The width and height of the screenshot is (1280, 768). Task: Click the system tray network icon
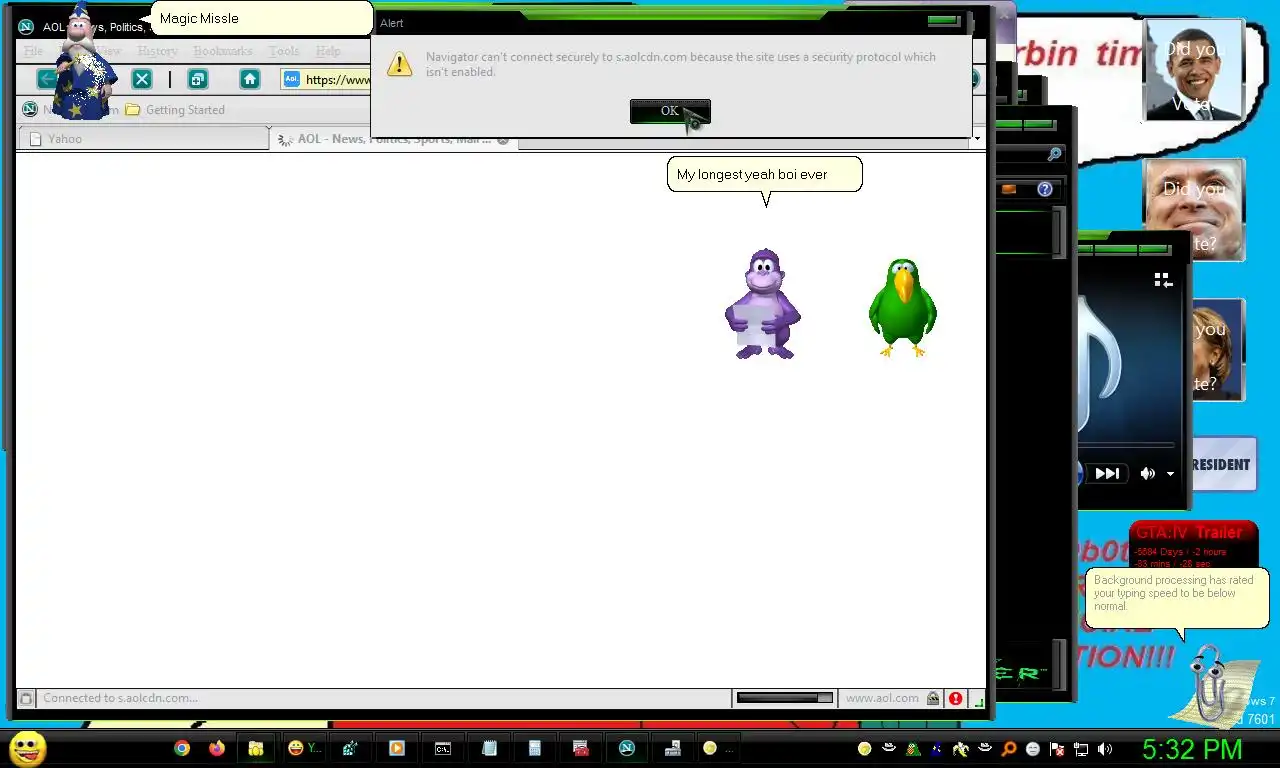tap(1081, 749)
